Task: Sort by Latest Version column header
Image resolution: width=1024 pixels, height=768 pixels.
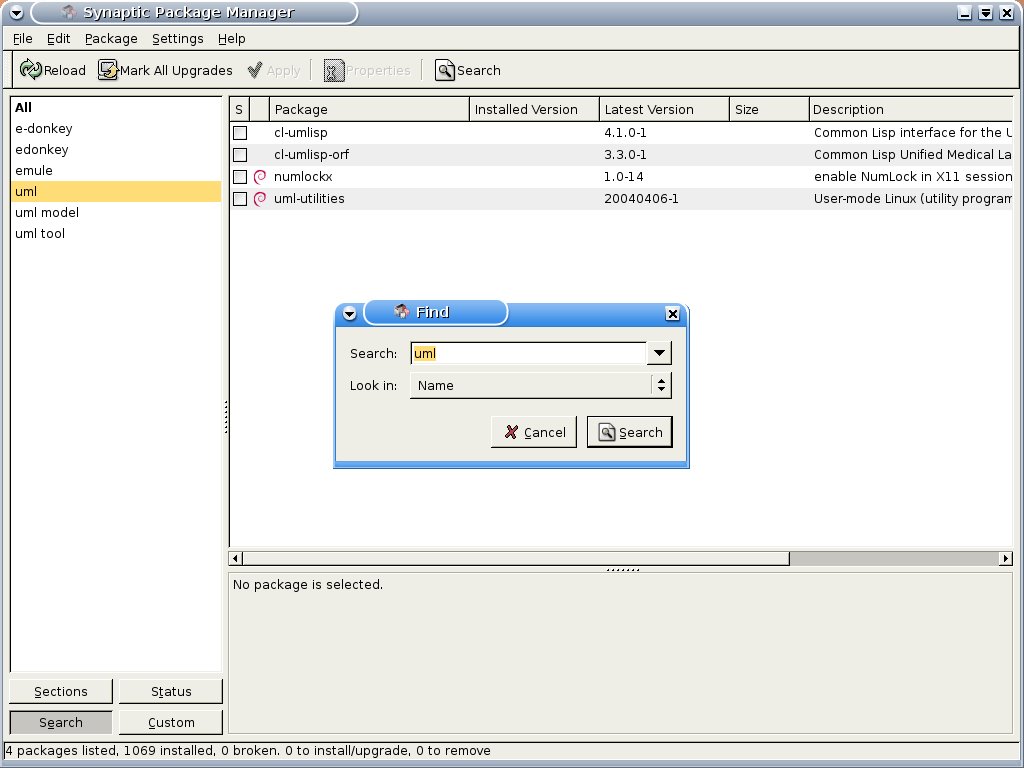Action: click(664, 109)
